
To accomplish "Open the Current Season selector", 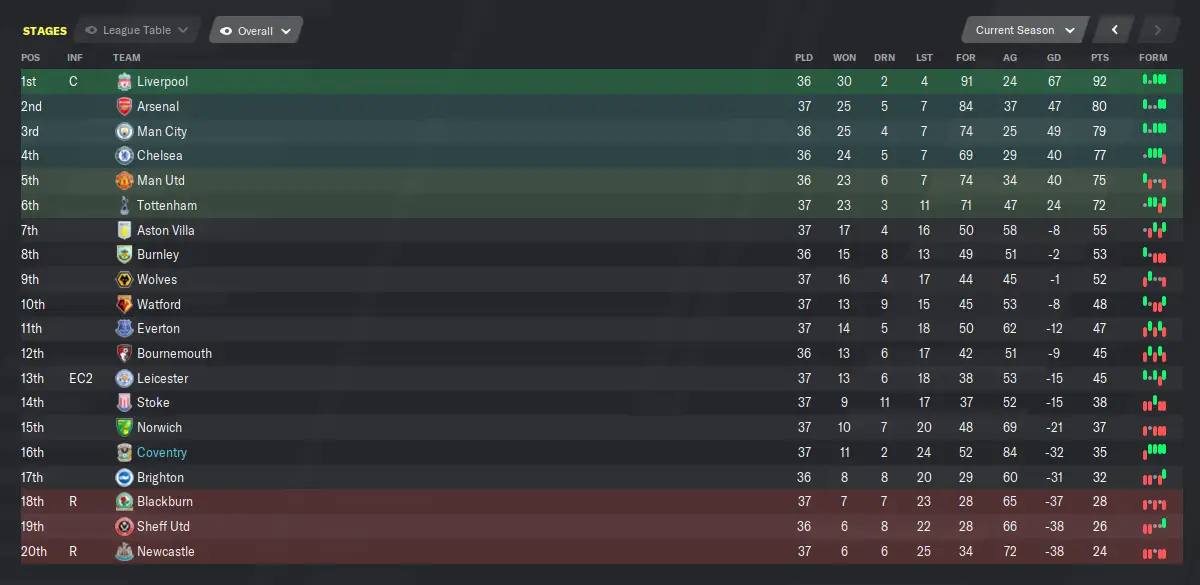I will [1025, 30].
